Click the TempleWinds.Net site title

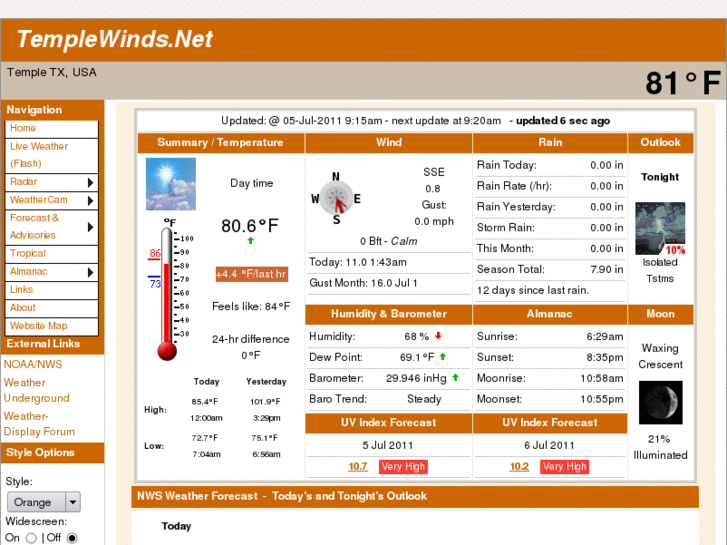coord(115,39)
